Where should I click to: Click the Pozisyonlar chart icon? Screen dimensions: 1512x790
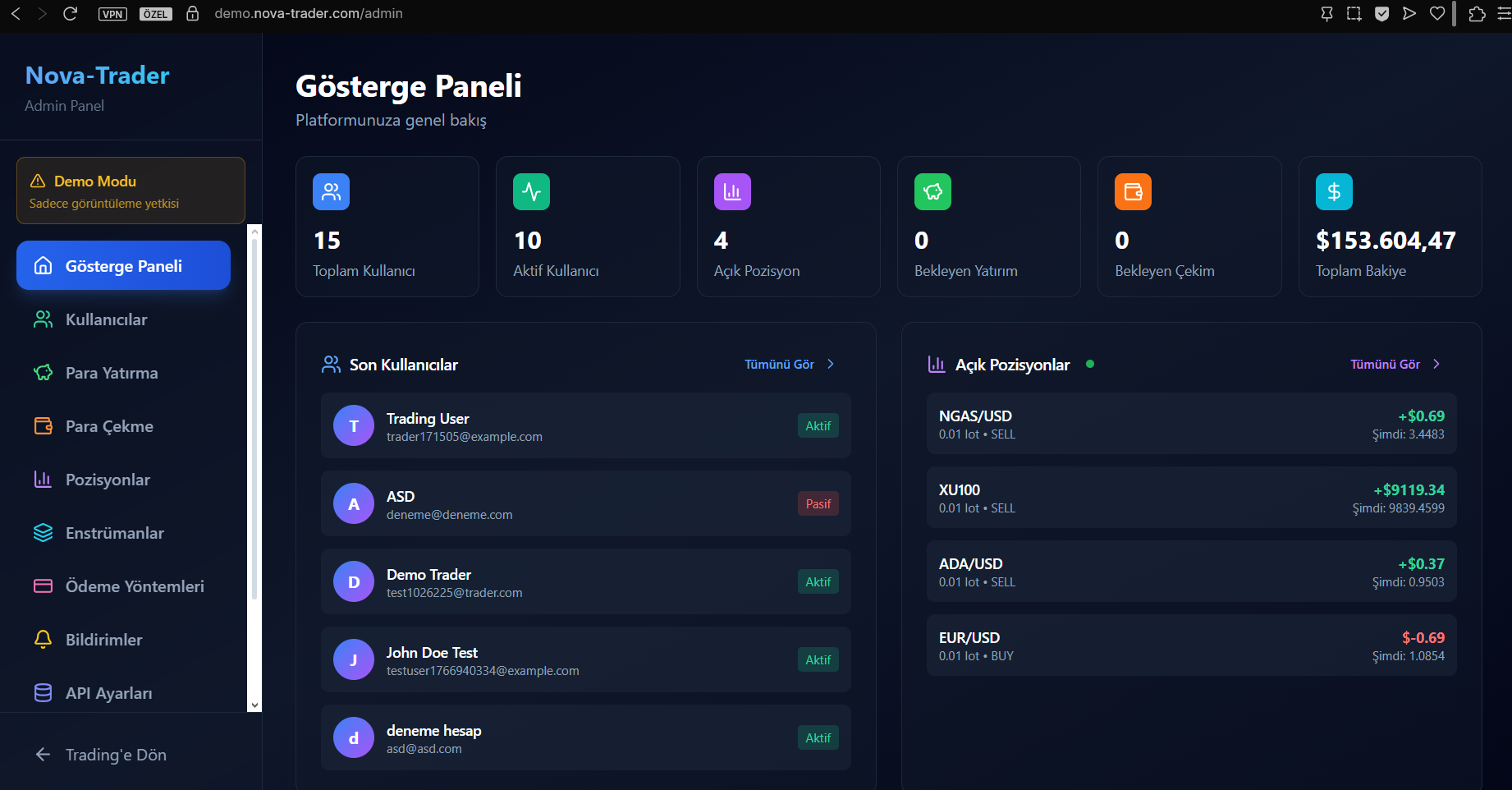tap(43, 479)
